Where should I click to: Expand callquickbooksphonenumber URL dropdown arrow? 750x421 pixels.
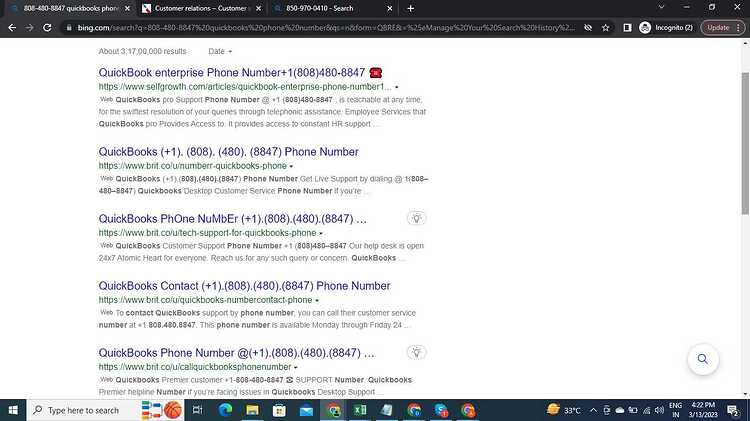point(296,367)
